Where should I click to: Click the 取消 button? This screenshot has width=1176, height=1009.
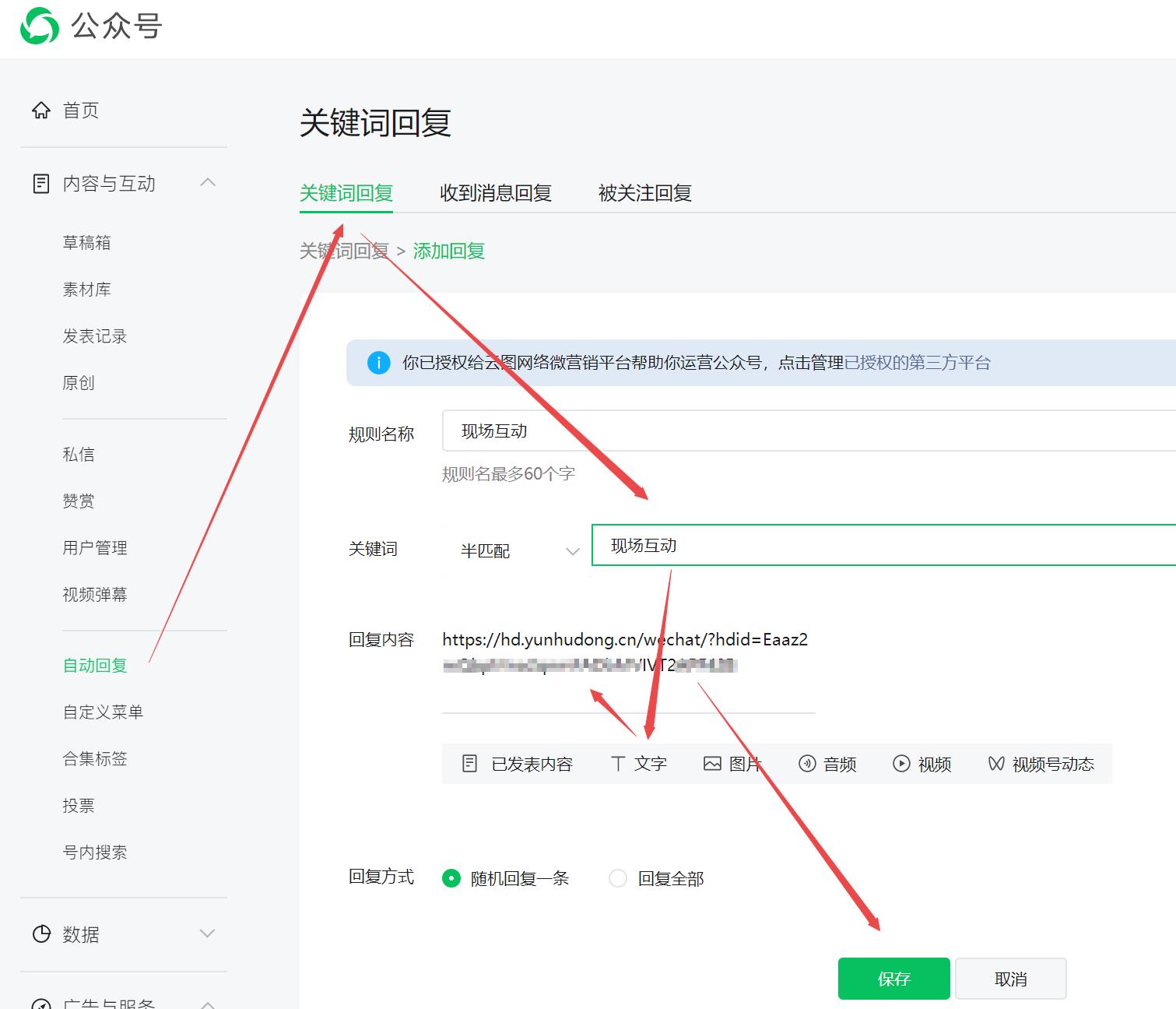1011,979
